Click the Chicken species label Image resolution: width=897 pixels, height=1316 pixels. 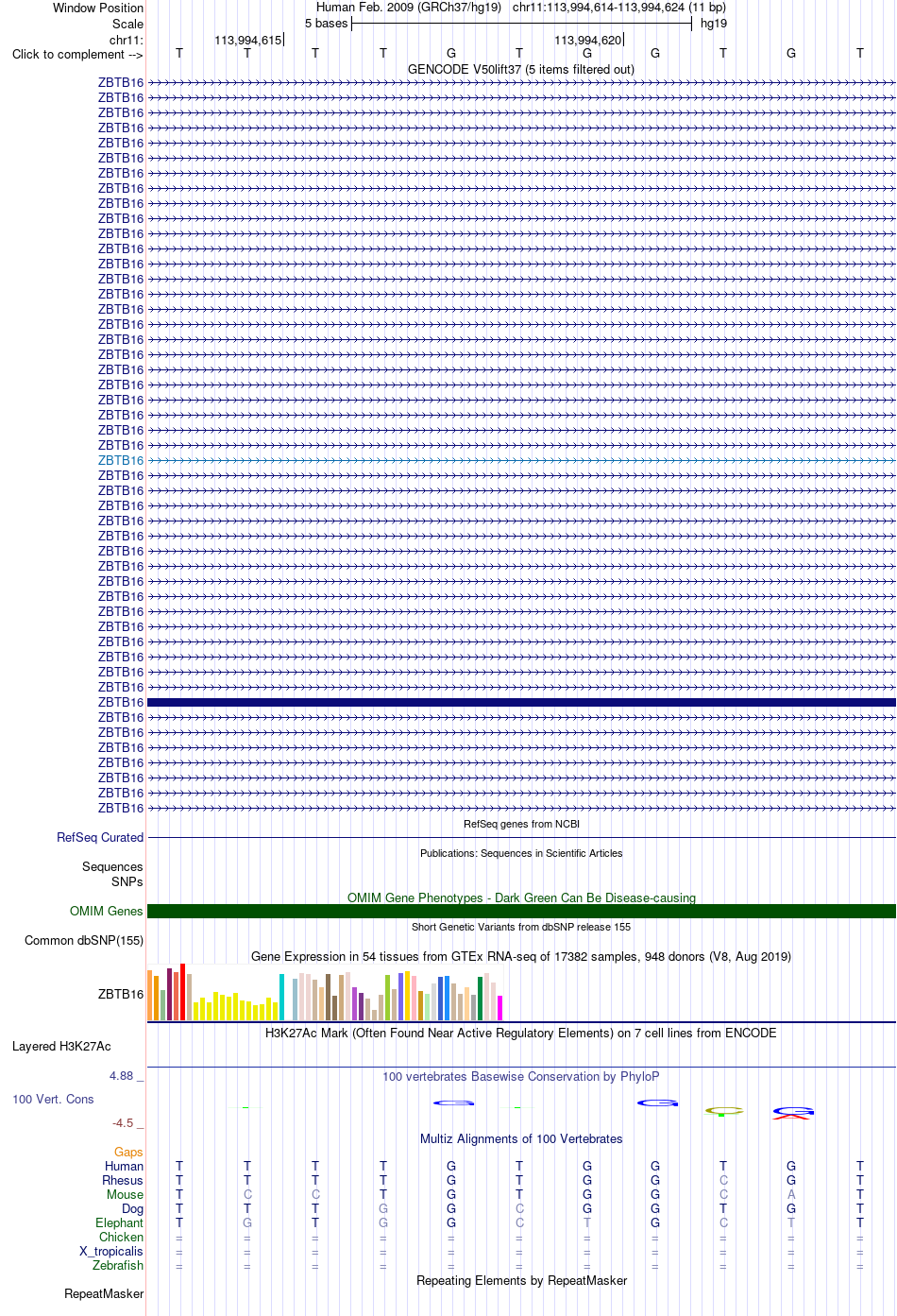point(121,1237)
